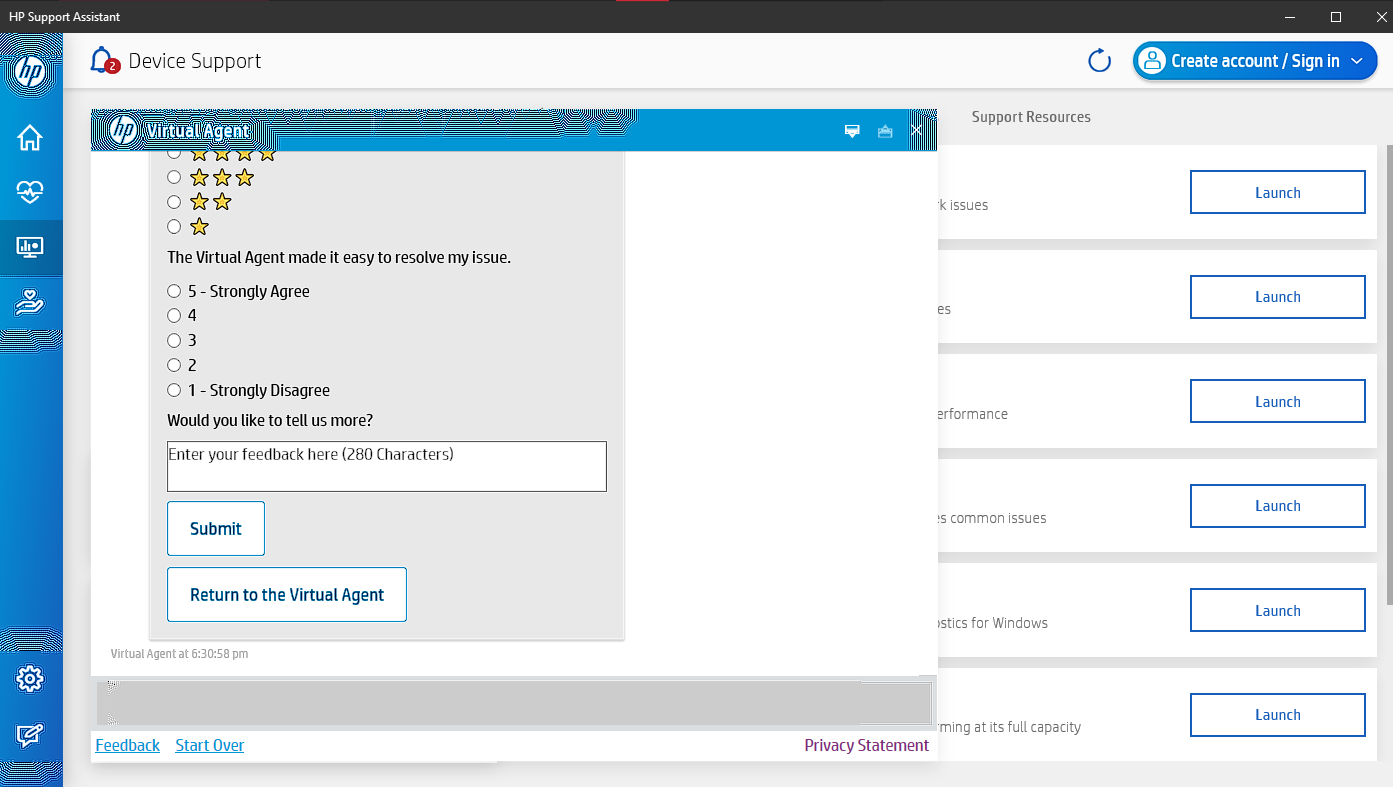Refresh the page using the circular arrow icon

tap(1098, 60)
